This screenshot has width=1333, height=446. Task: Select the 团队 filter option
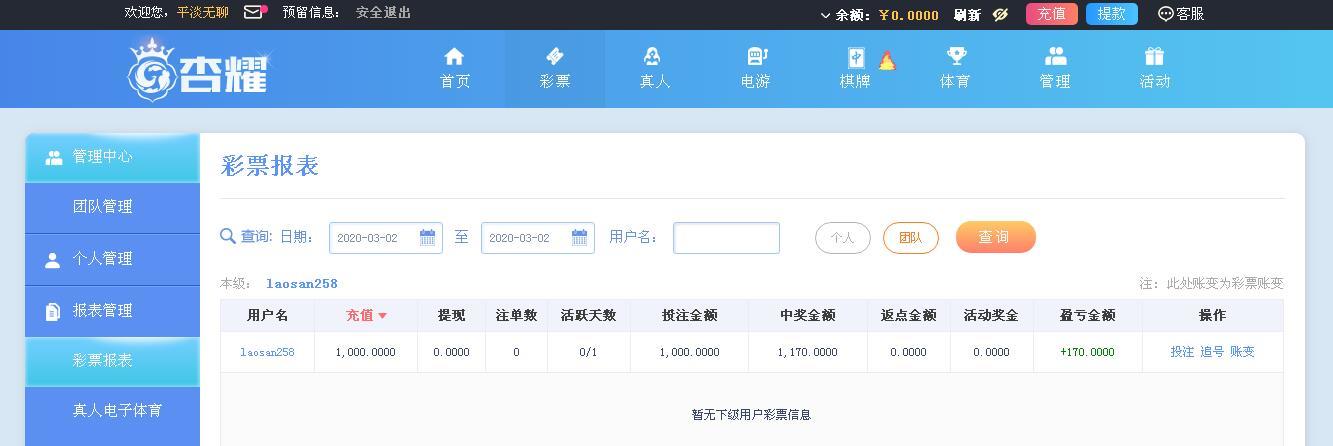pos(911,238)
